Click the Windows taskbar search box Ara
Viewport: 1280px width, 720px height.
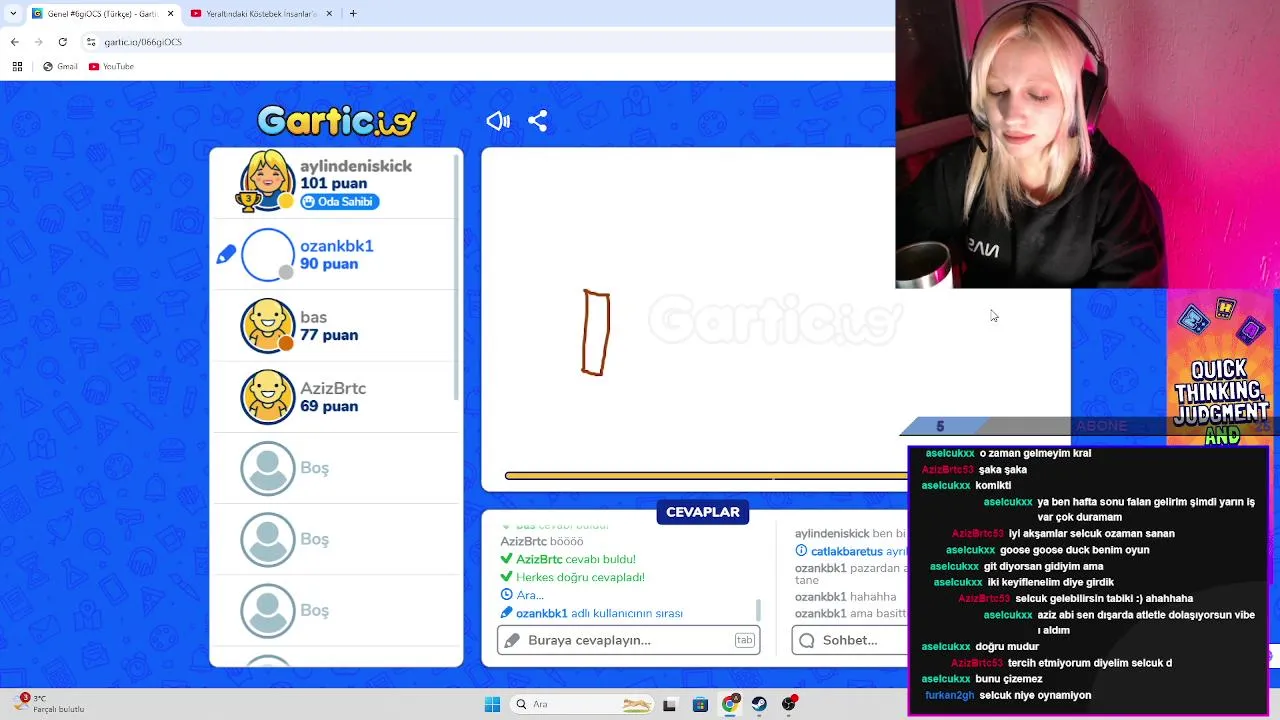[581, 704]
